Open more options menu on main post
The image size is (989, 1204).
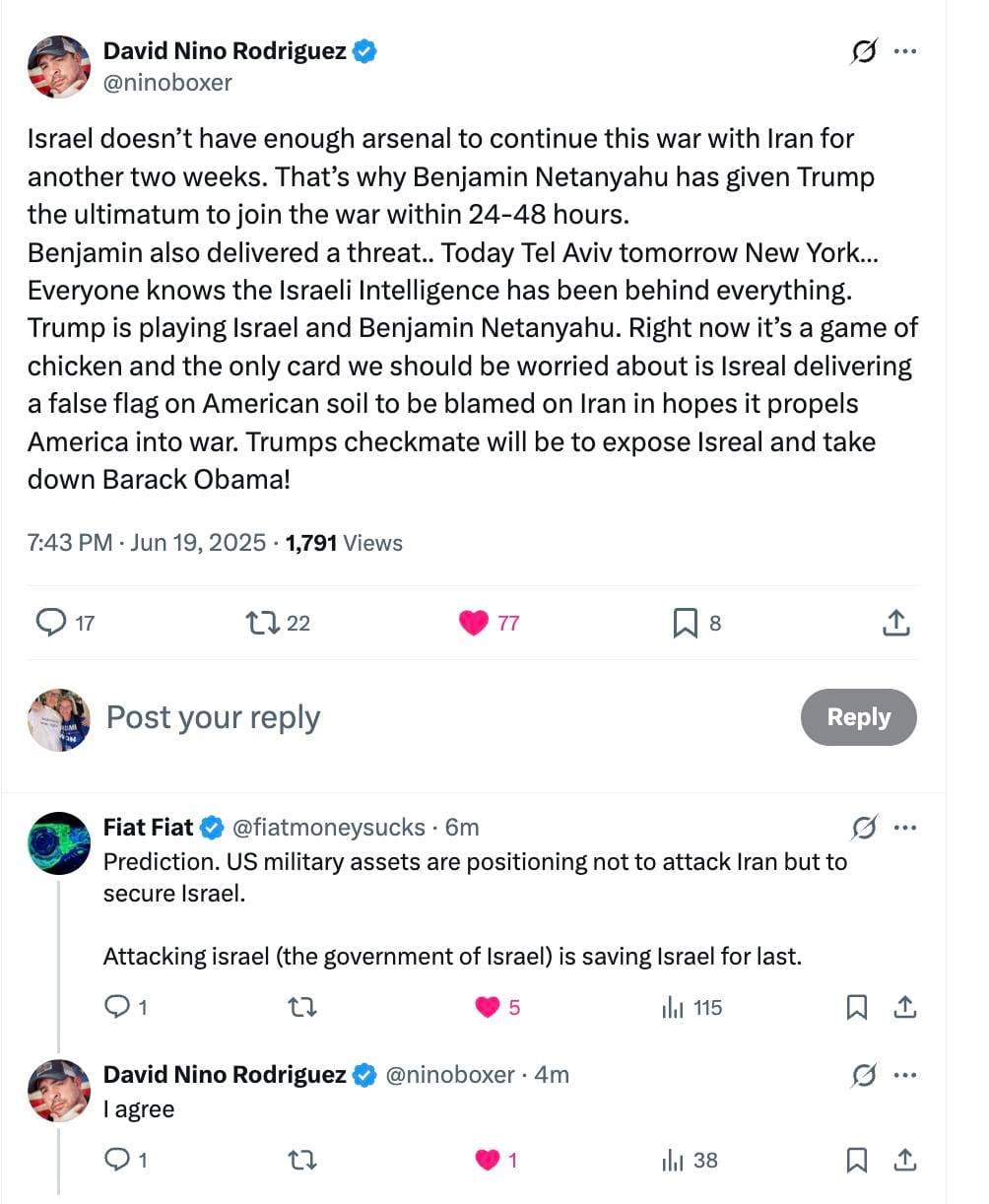tap(904, 51)
